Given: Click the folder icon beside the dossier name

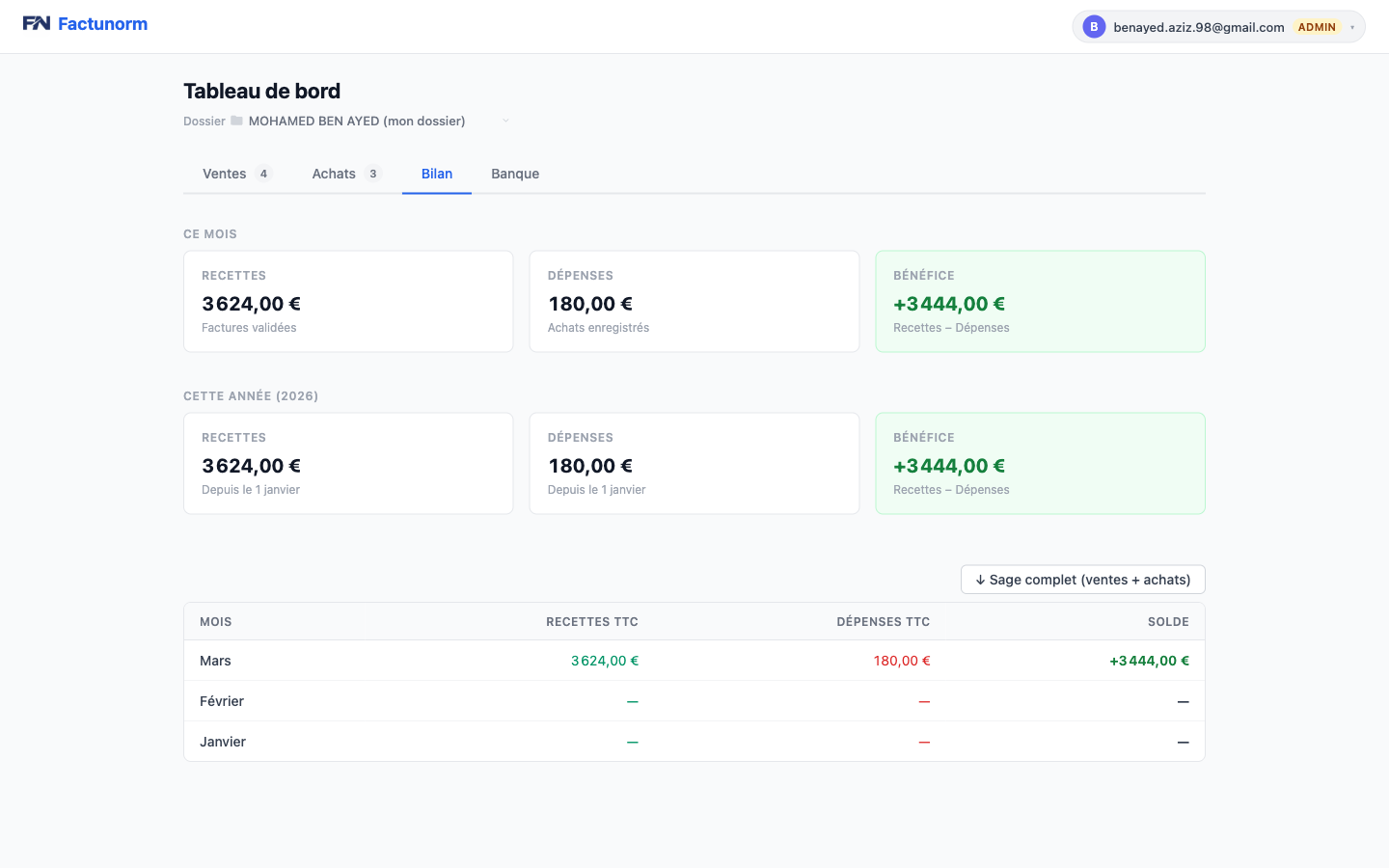Looking at the screenshot, I should pos(236,121).
